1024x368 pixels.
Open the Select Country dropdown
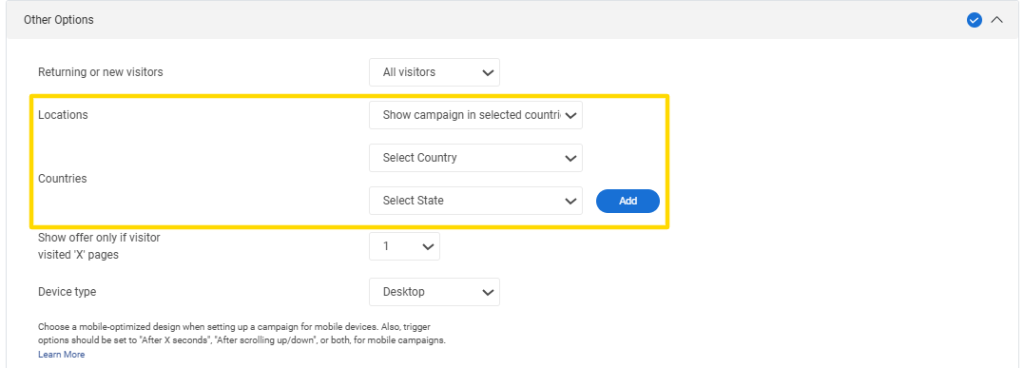coord(475,158)
